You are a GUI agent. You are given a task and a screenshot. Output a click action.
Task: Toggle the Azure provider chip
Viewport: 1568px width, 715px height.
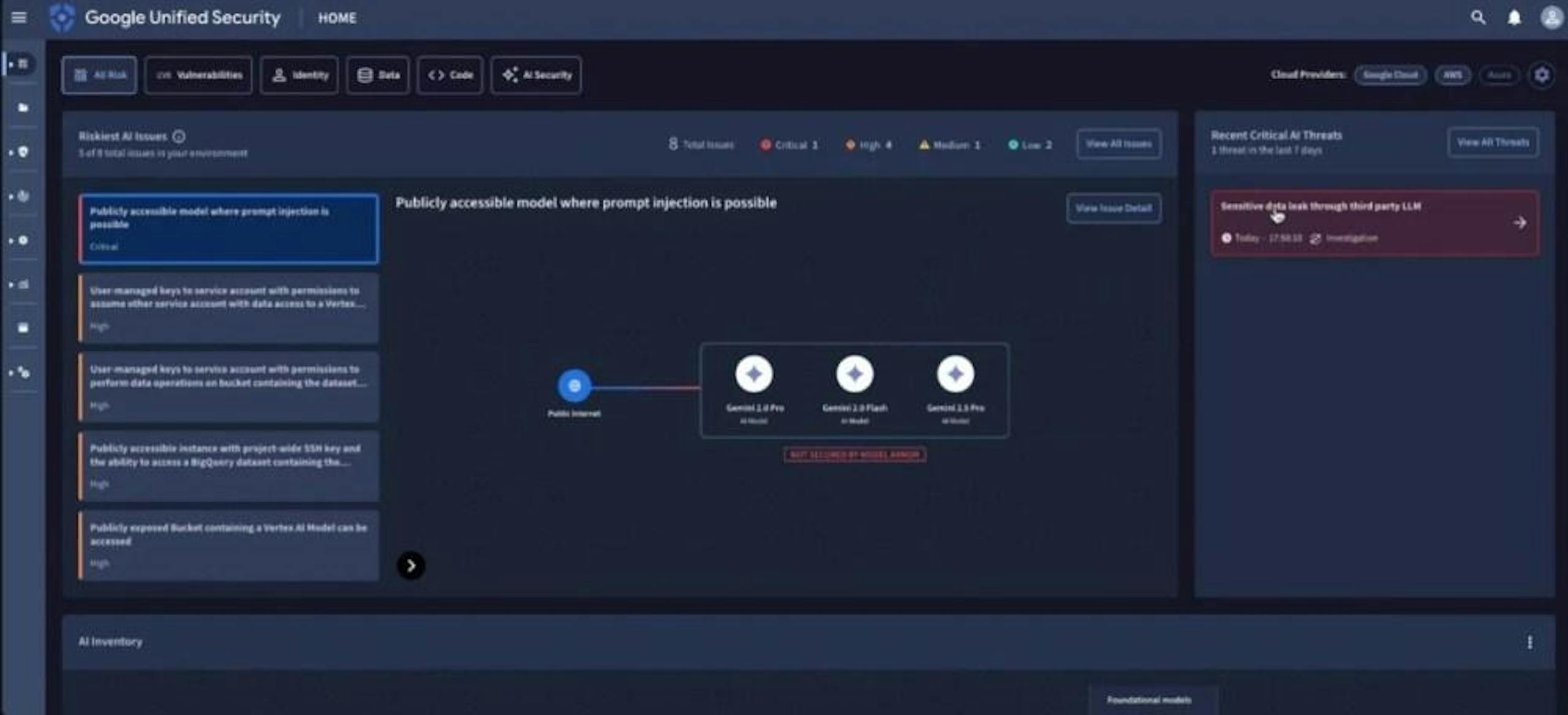tap(1499, 75)
